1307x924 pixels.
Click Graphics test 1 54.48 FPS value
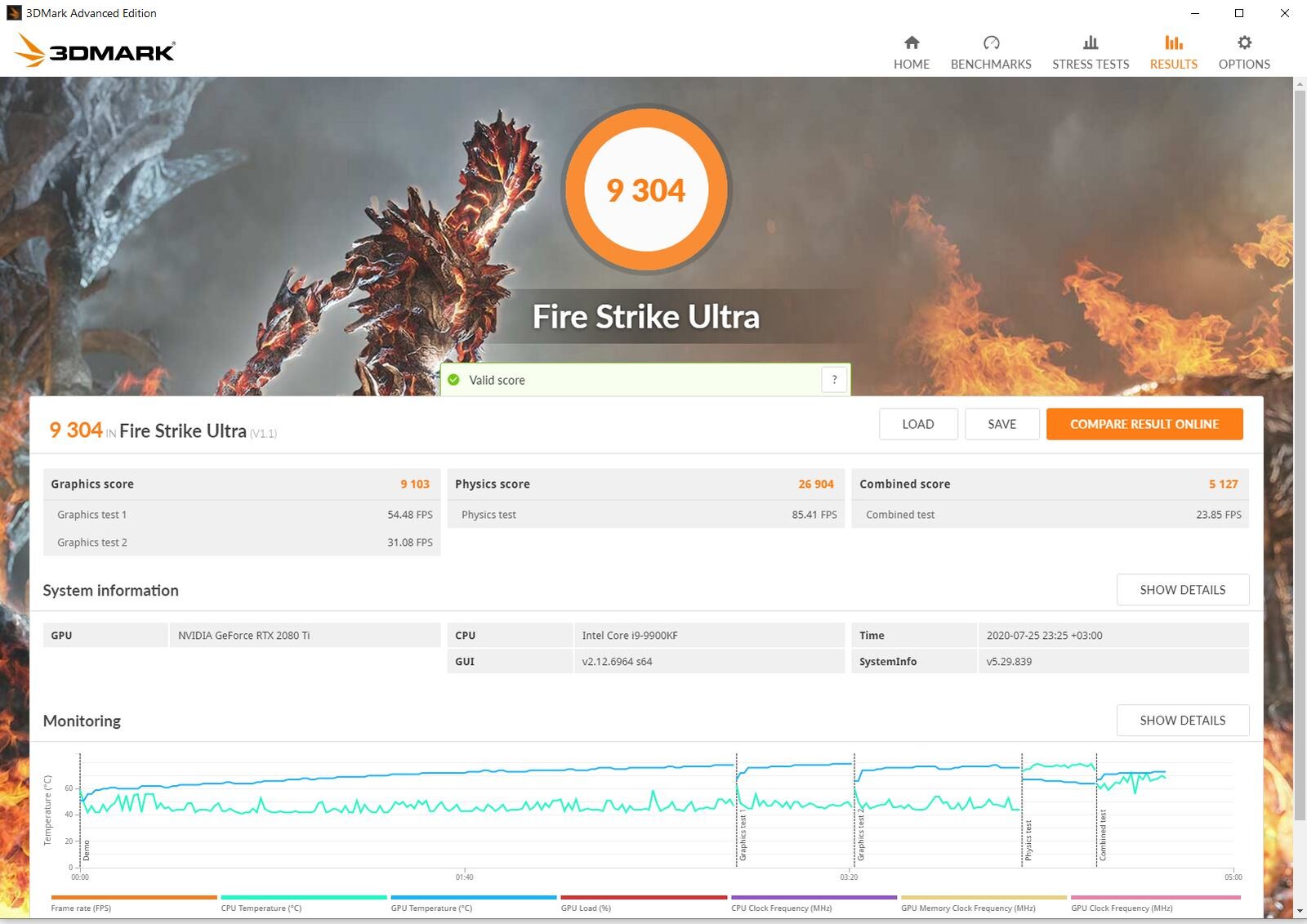click(x=410, y=515)
